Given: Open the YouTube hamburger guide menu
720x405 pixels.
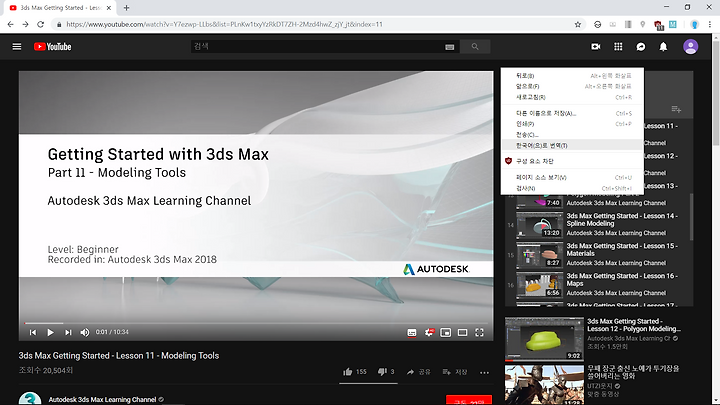Looking at the screenshot, I should pos(17,46).
